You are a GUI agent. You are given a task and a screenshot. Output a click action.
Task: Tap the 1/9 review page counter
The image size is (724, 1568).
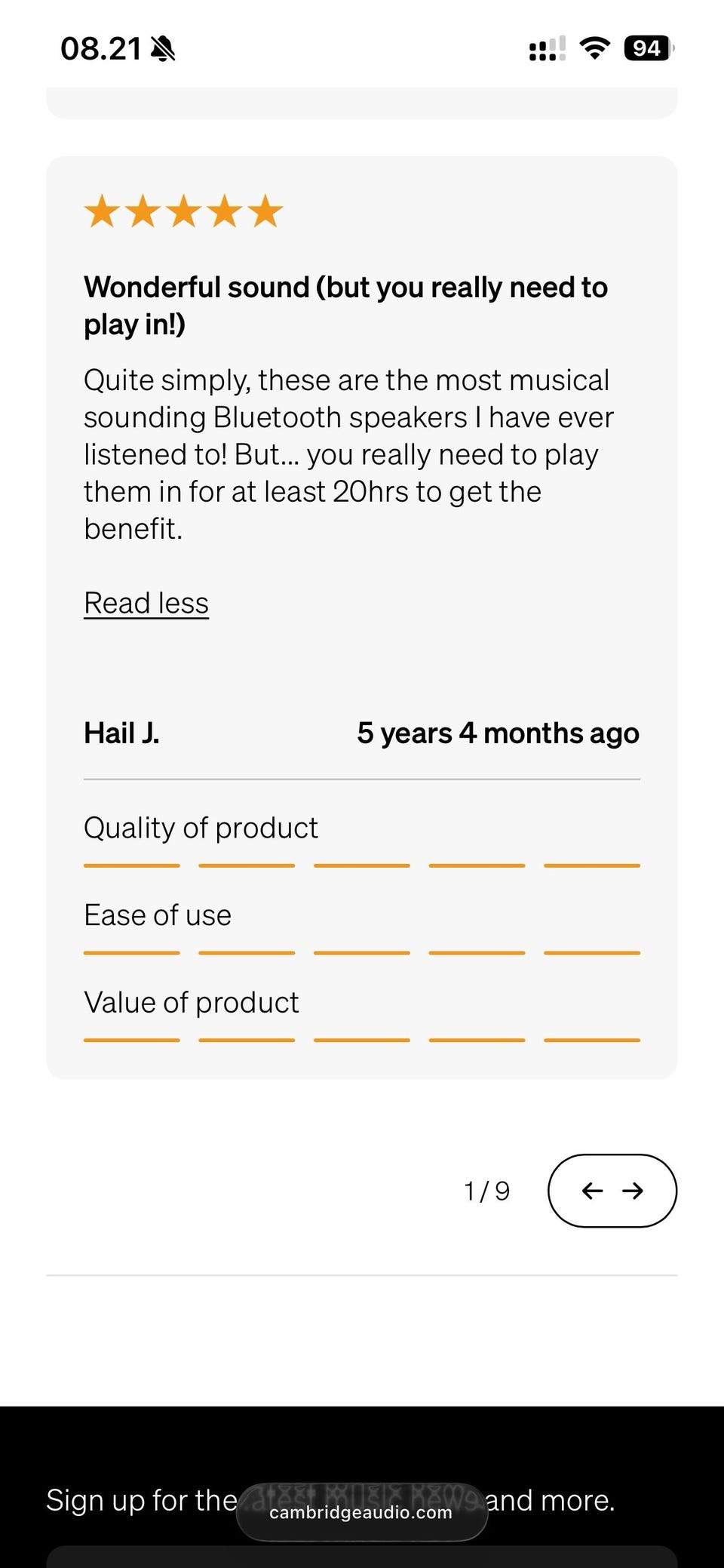coord(487,1191)
